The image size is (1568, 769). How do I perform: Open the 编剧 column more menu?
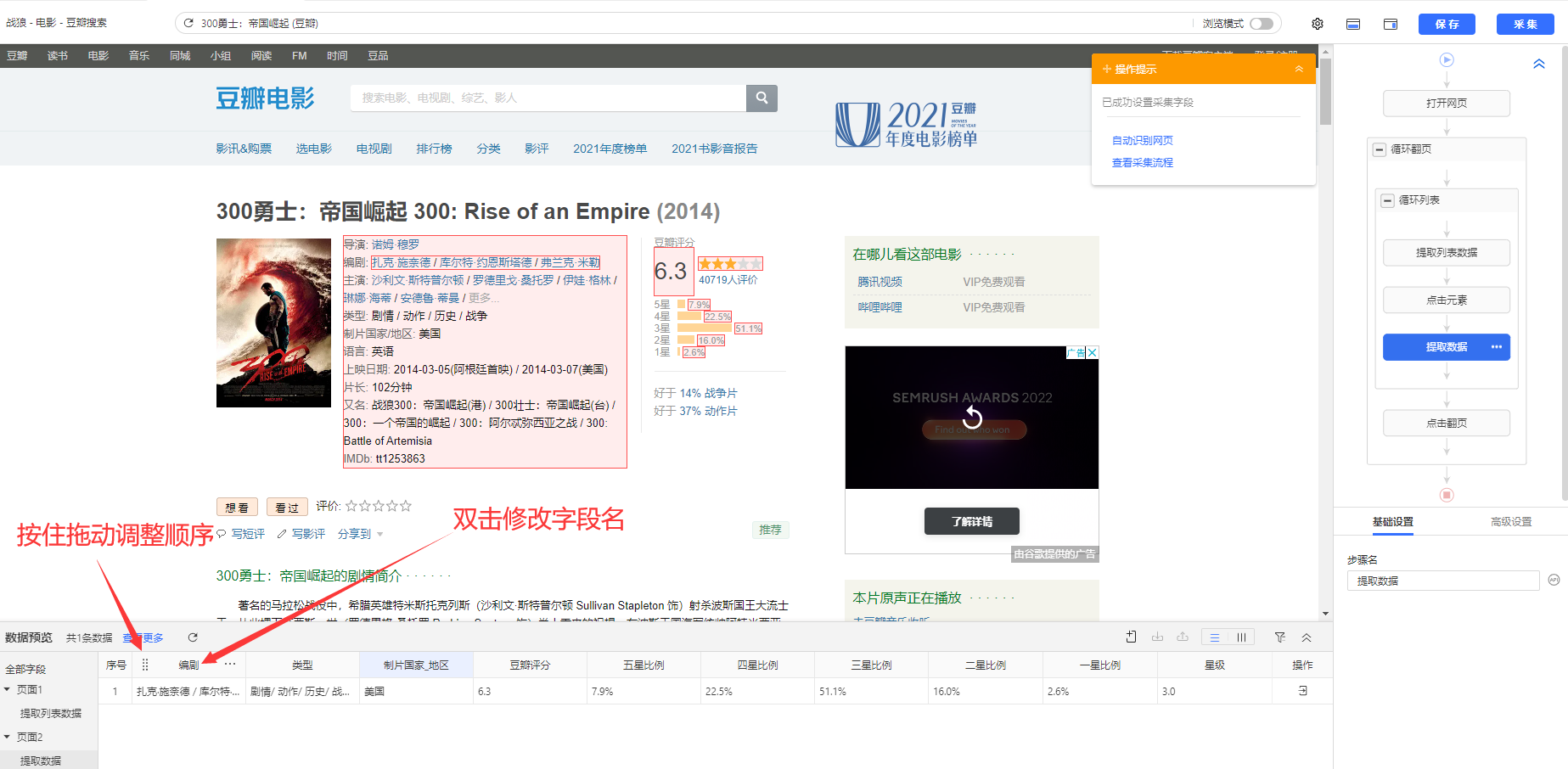(x=230, y=665)
